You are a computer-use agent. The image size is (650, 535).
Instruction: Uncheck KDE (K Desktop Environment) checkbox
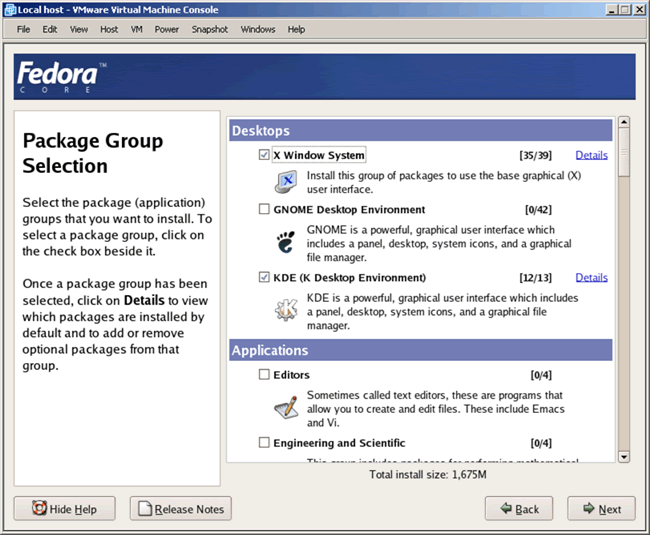click(264, 277)
